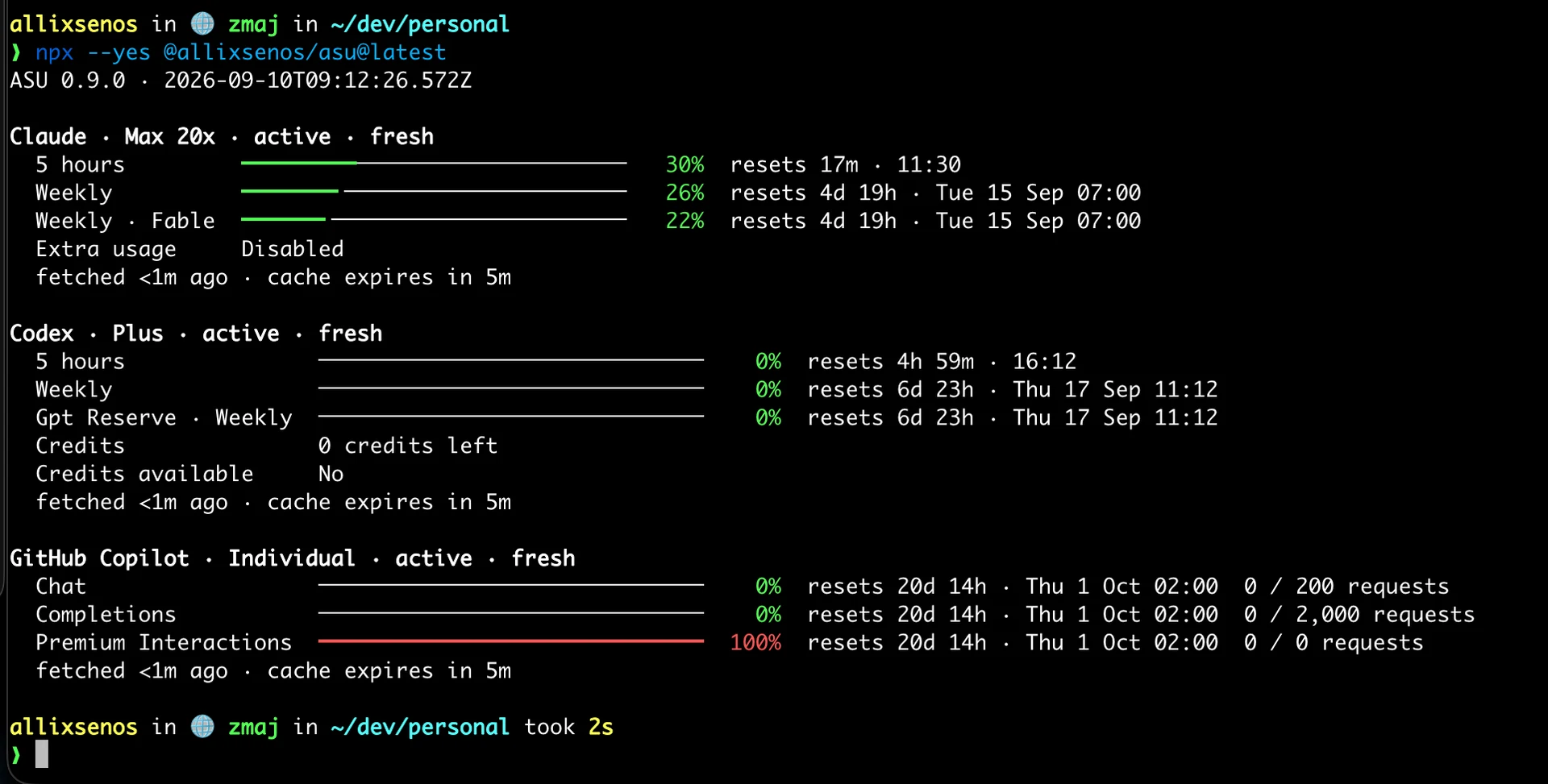This screenshot has height=784, width=1548.
Task: Click 'took 2s' in the bottom prompt
Action: (x=569, y=727)
